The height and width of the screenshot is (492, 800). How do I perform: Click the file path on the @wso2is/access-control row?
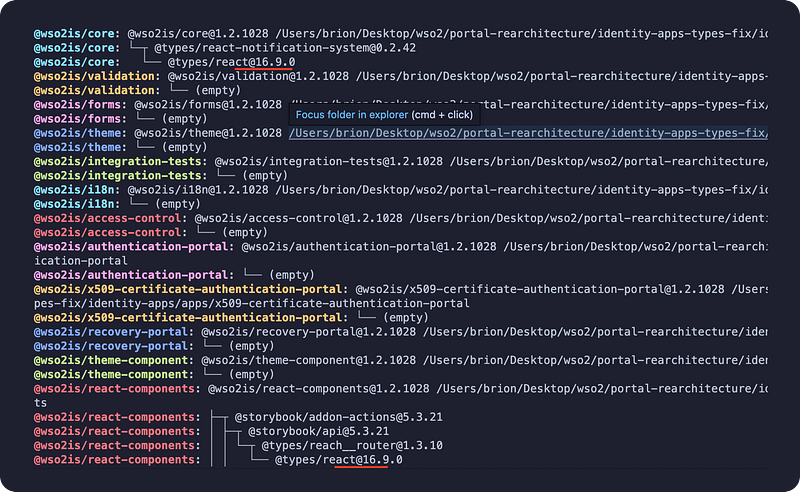click(588, 218)
